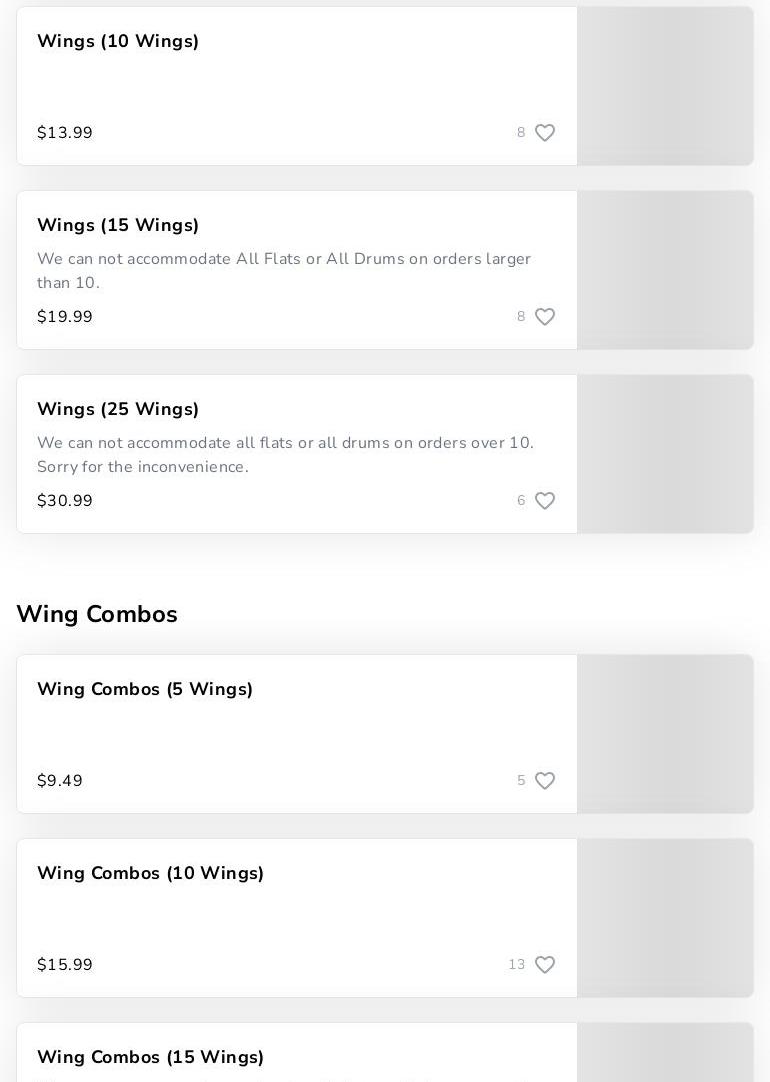The image size is (770, 1082).
Task: Select Wings (25 Wings) item title
Action: pos(118,409)
